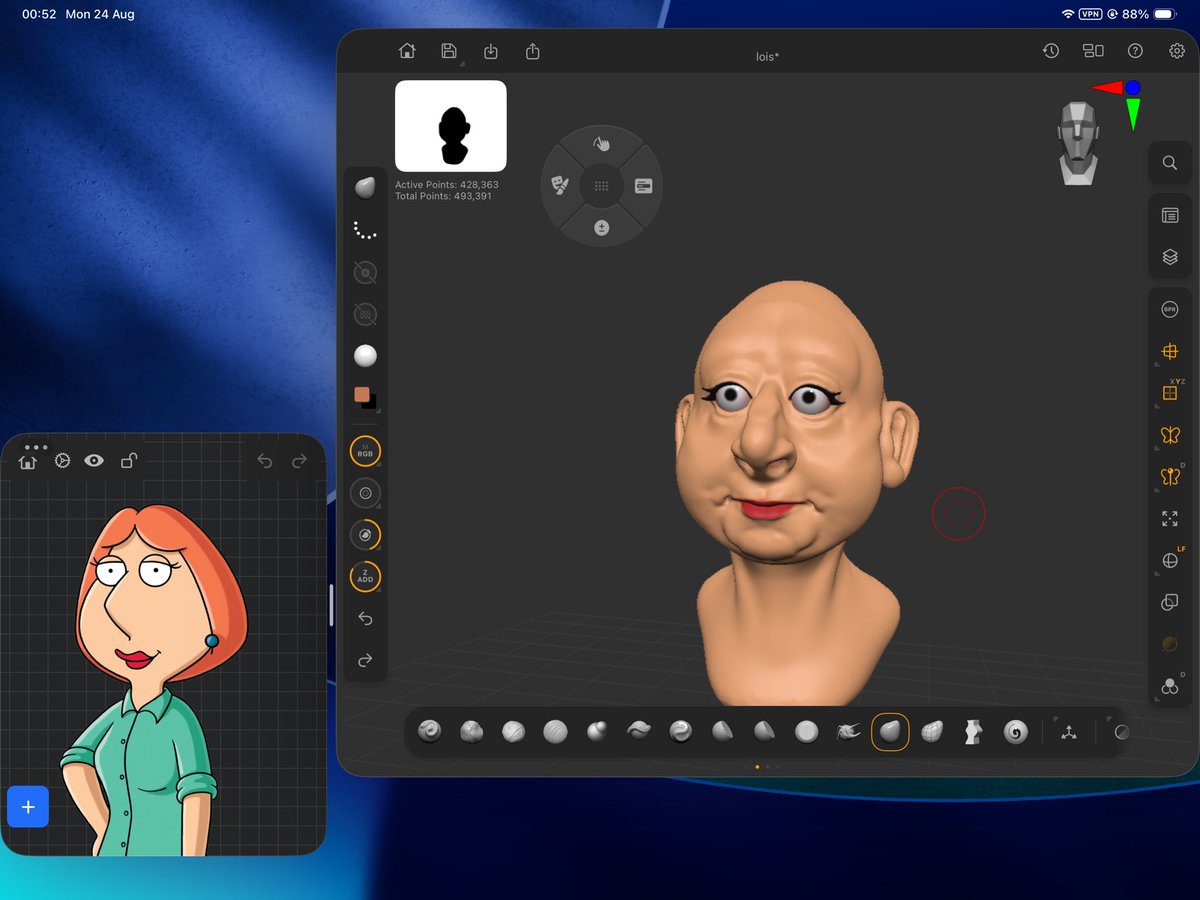The height and width of the screenshot is (900, 1200).
Task: Redo in the reference app toolbar
Action: [299, 460]
